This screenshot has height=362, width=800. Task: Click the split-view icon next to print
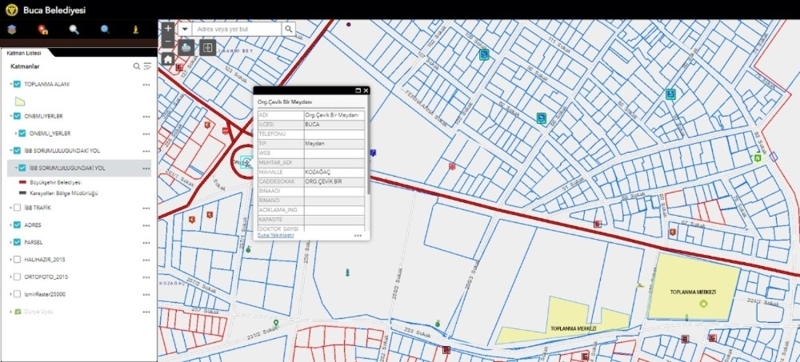click(208, 48)
